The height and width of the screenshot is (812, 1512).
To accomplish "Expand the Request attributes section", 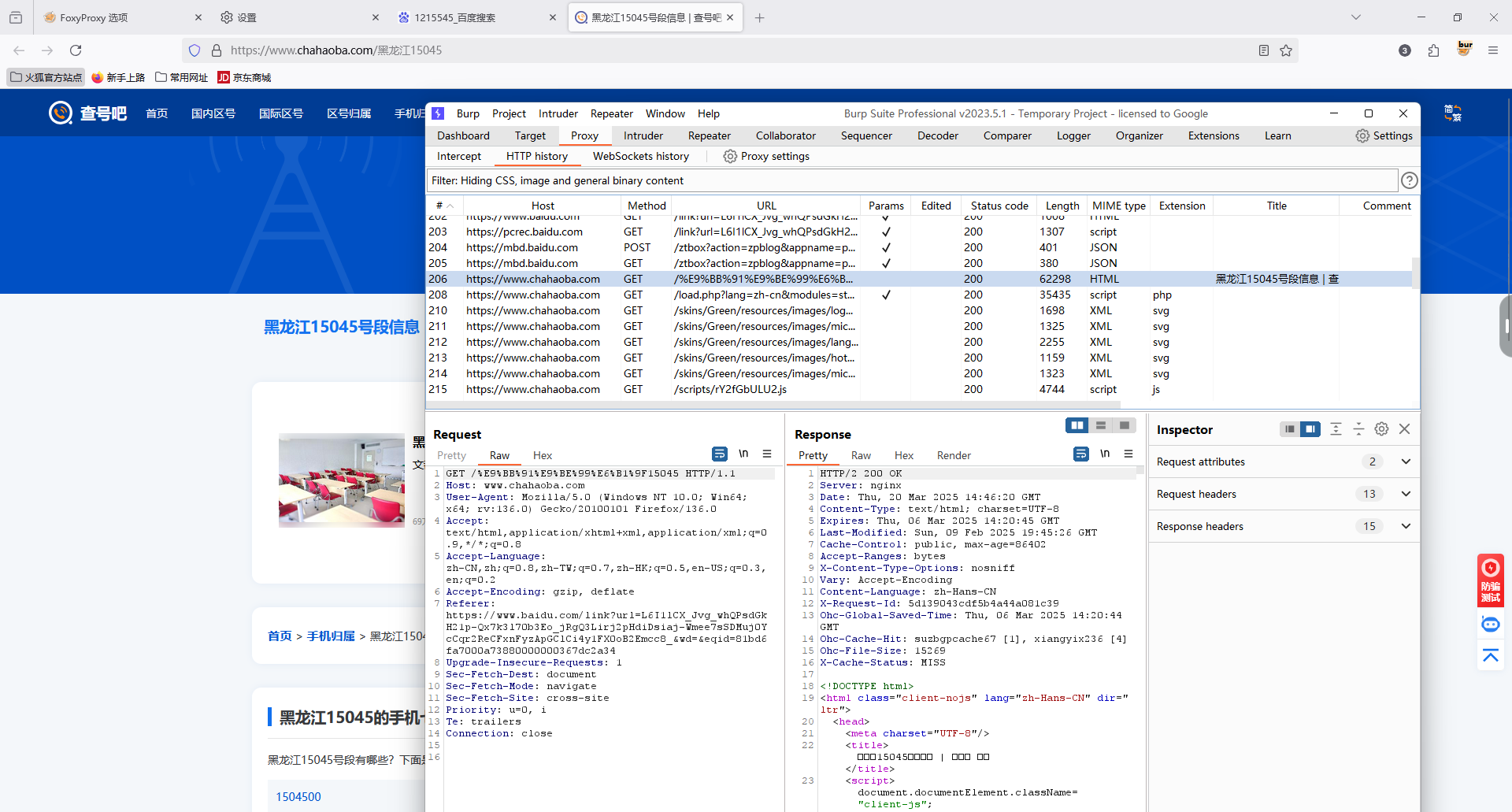I will [x=1406, y=462].
